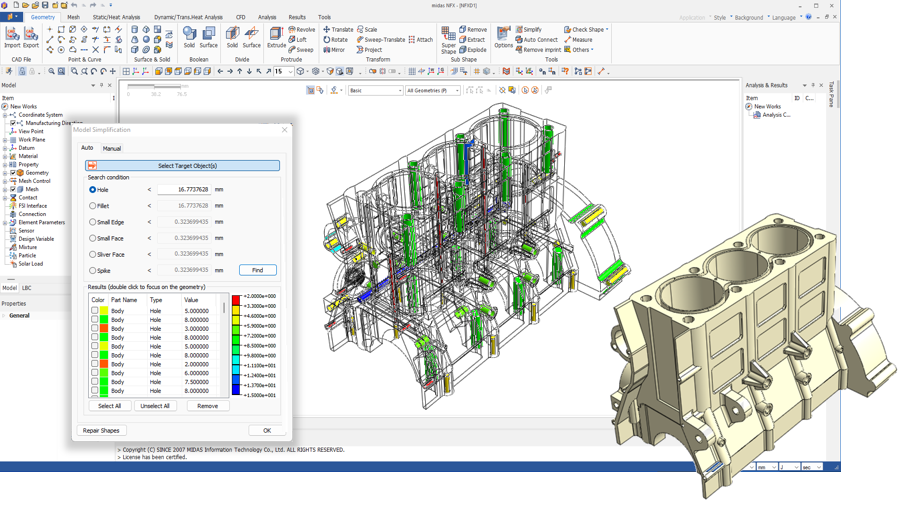Viewport: 907px width, 509px height.
Task: Select the Divide Surface tool
Action: click(x=252, y=37)
